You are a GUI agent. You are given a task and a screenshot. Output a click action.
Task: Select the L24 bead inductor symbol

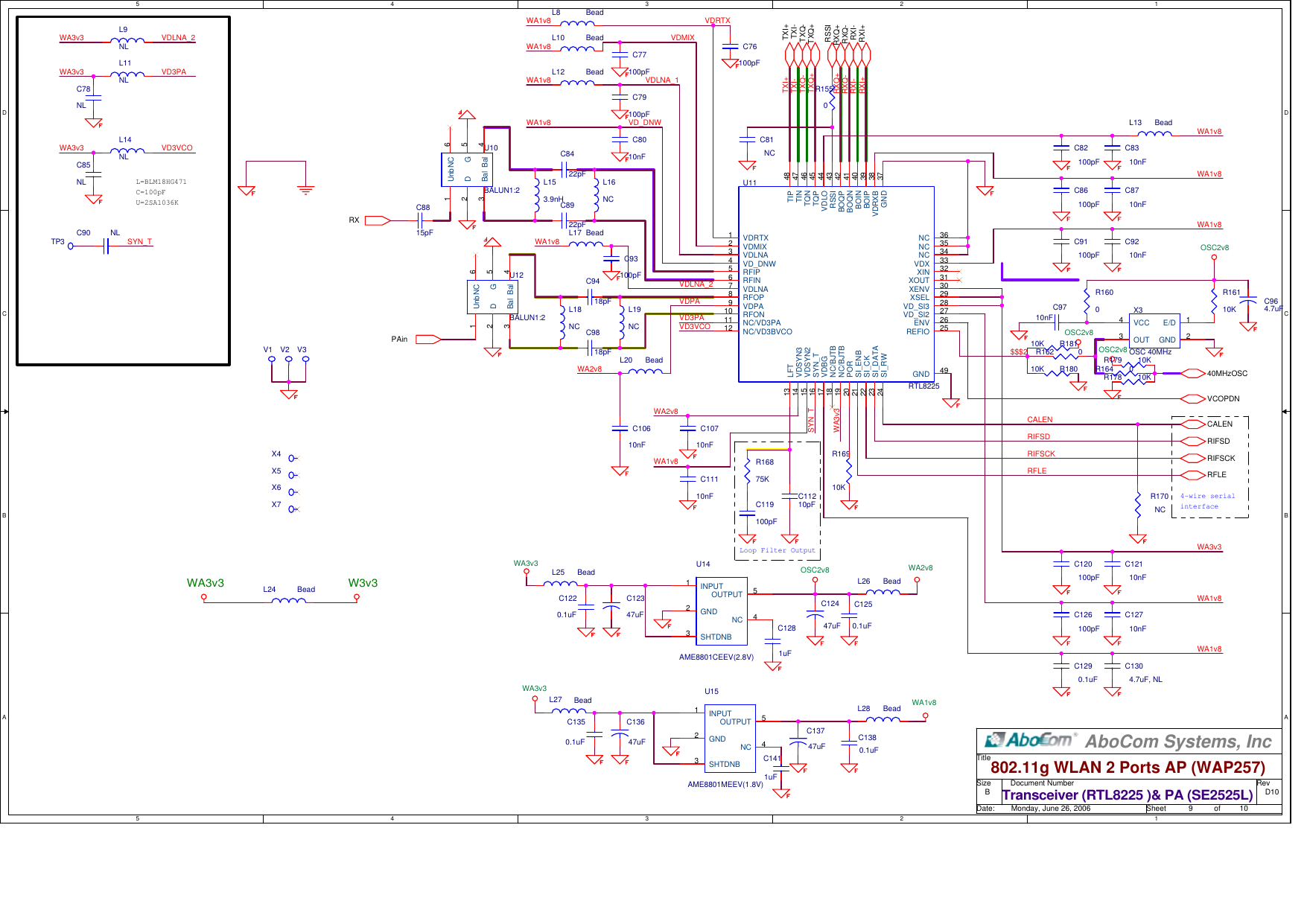point(288,599)
